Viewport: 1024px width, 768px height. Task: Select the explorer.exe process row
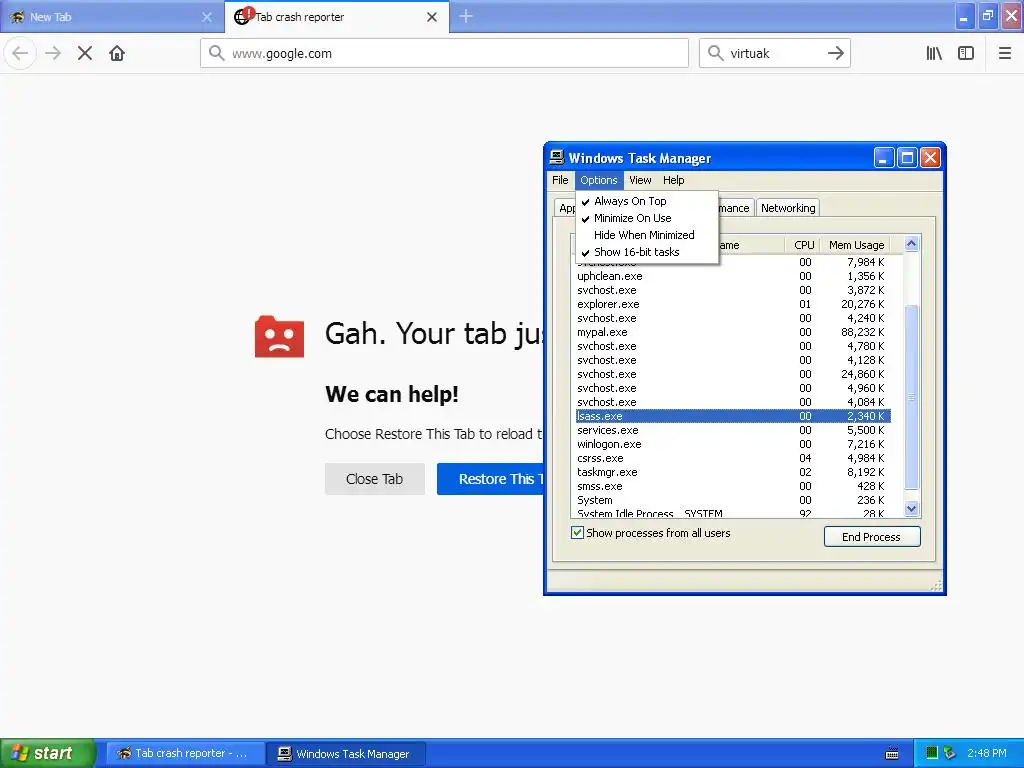point(733,304)
